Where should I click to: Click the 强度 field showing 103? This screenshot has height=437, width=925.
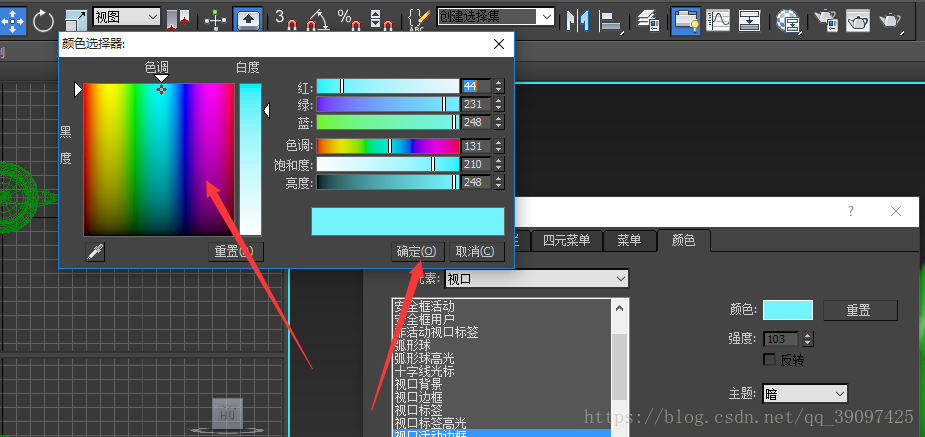click(782, 339)
